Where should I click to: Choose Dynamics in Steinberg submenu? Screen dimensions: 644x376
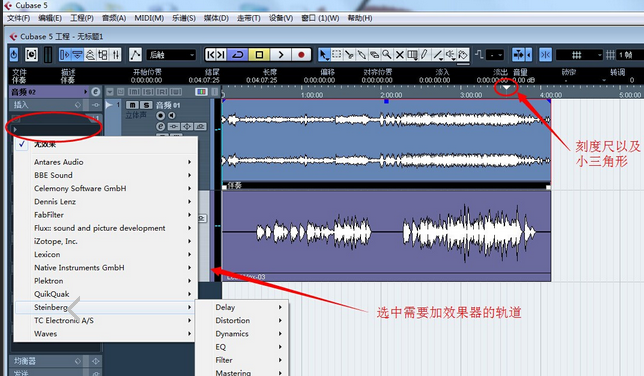(242, 334)
